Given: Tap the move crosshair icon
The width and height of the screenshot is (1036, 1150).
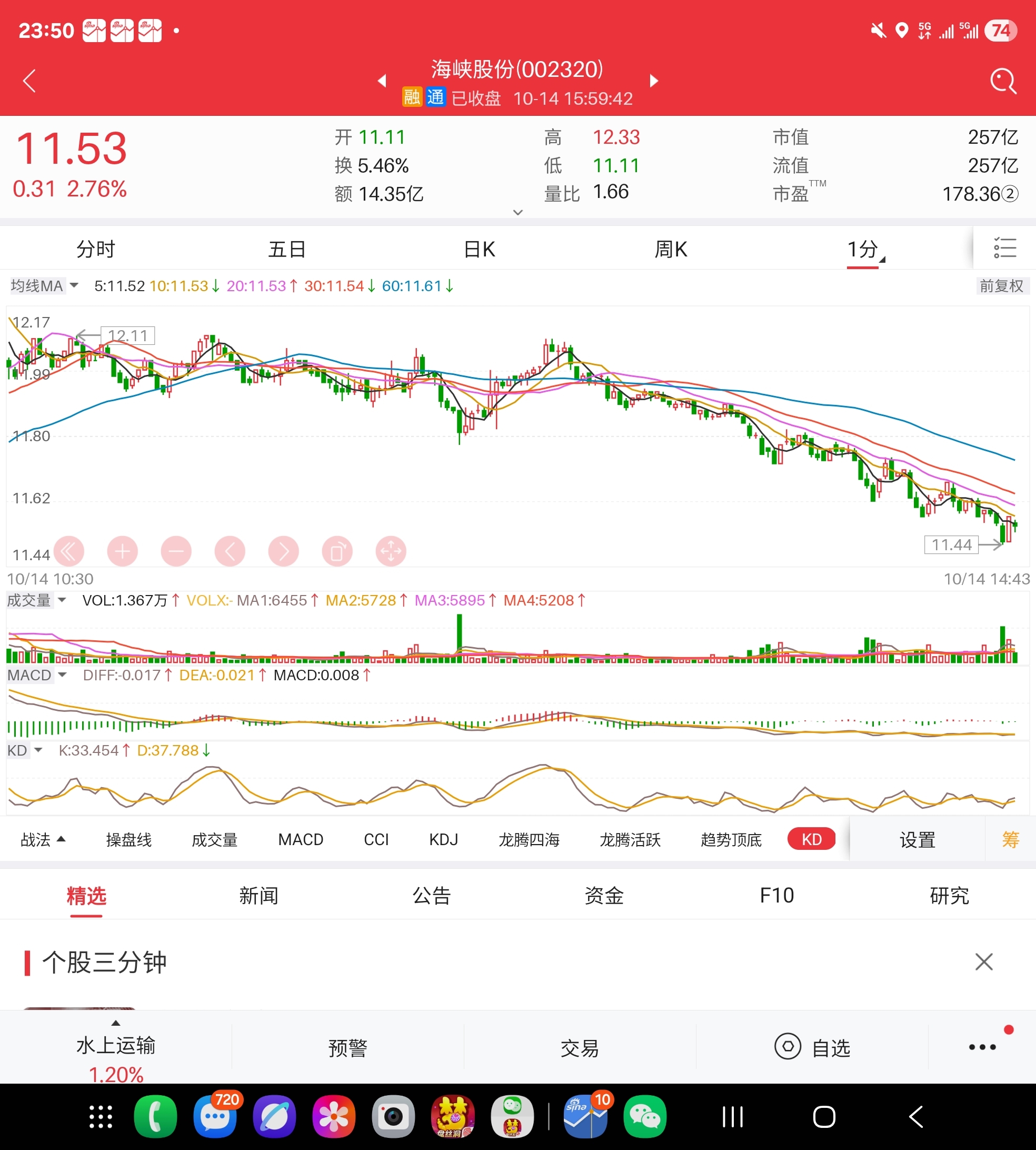Looking at the screenshot, I should (391, 551).
